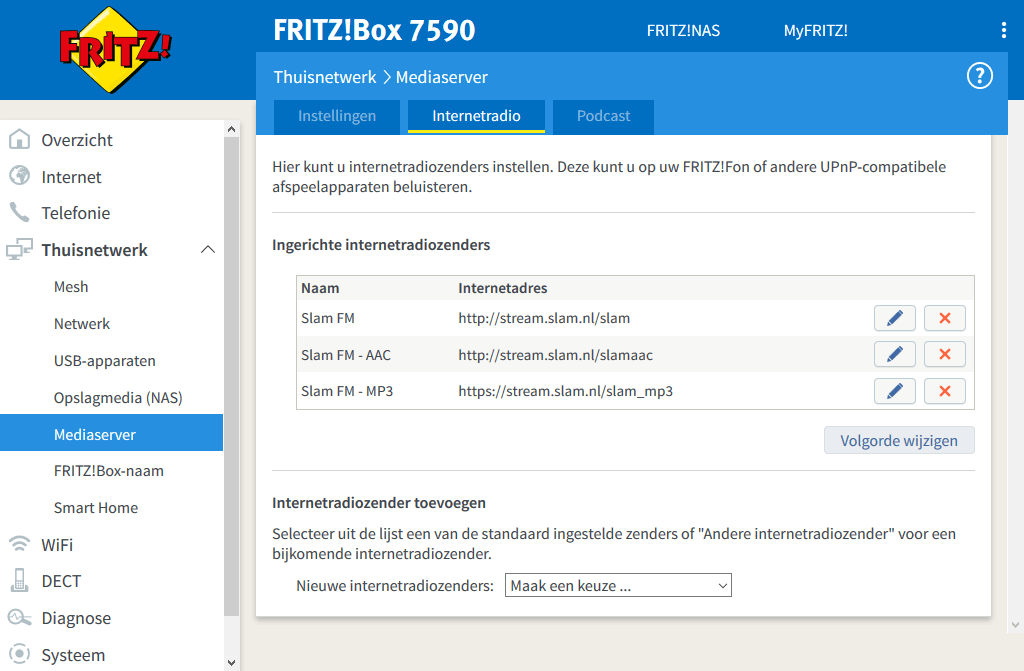Expand the WiFi menu section
Image resolution: width=1024 pixels, height=671 pixels.
pyautogui.click(x=57, y=545)
